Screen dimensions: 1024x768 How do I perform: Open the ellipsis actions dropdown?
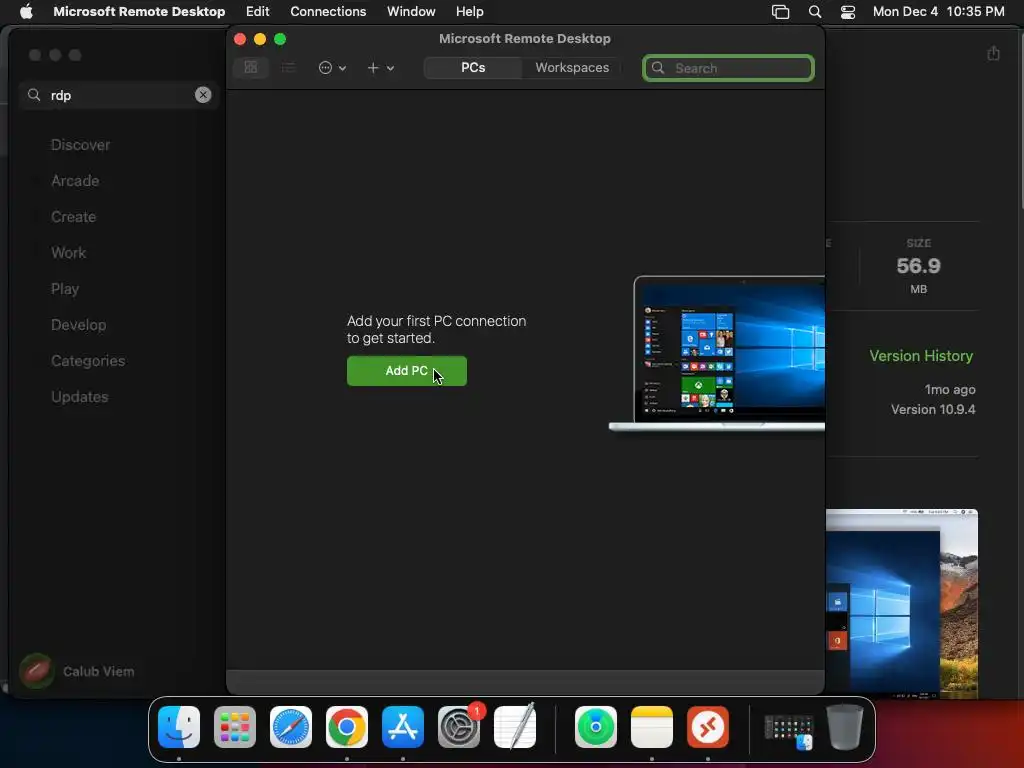point(332,67)
